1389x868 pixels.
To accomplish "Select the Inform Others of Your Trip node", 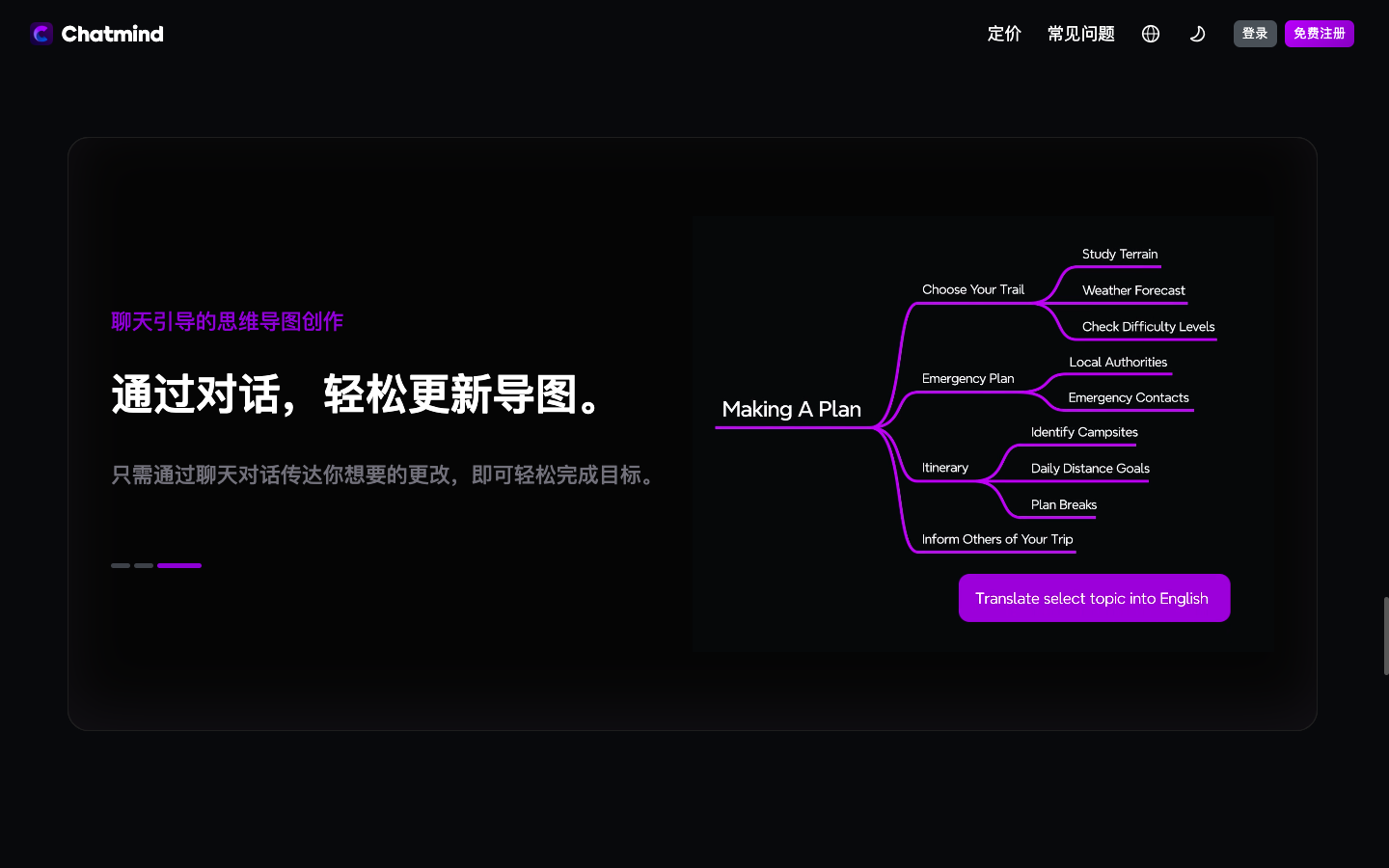I will point(996,539).
